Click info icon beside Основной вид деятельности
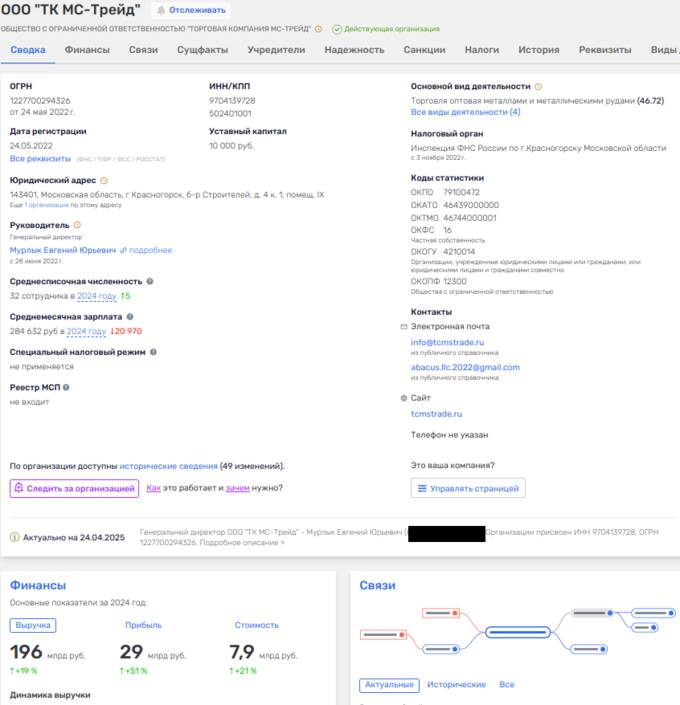 click(x=538, y=86)
